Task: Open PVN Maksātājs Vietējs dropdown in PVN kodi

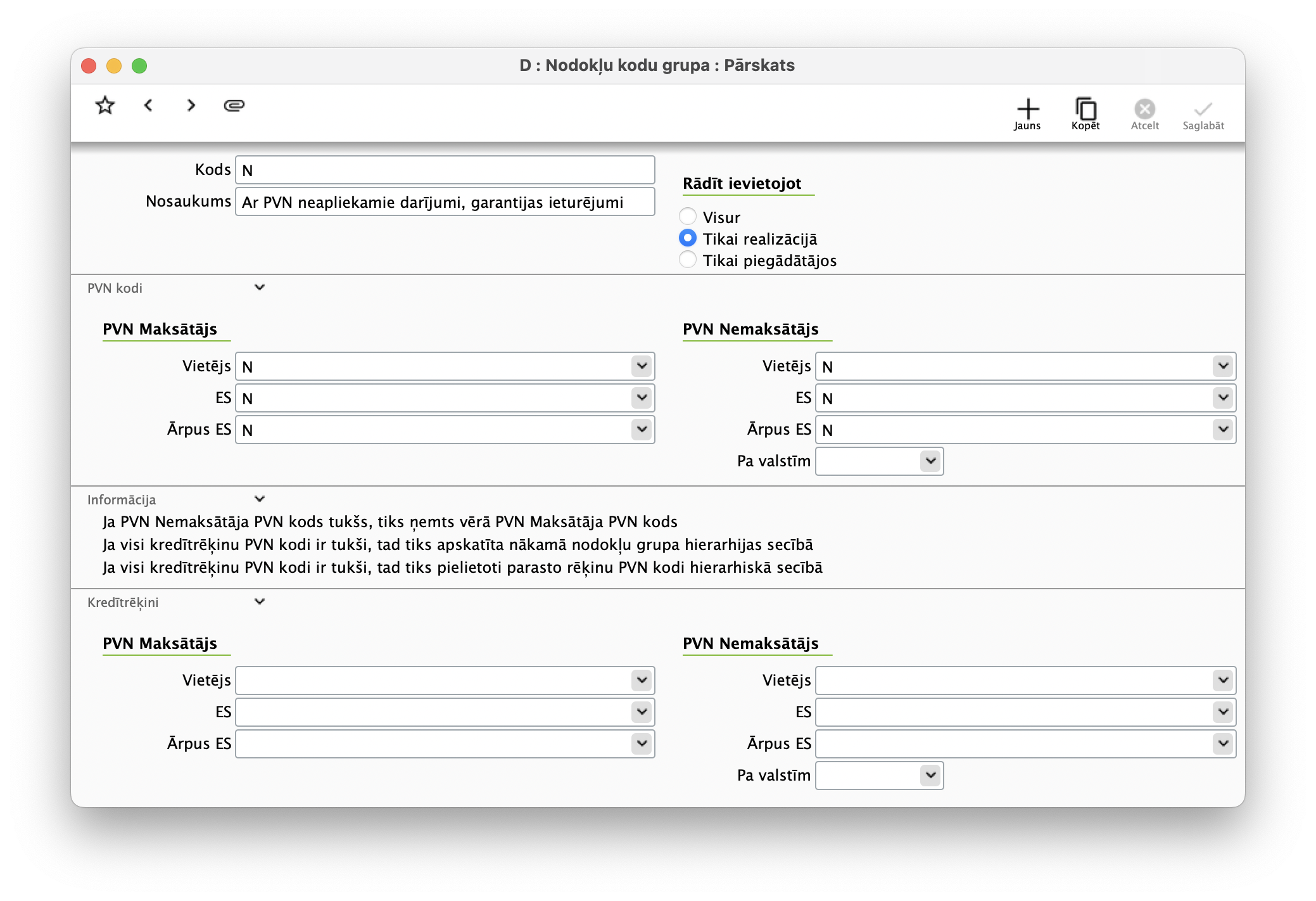Action: point(642,366)
